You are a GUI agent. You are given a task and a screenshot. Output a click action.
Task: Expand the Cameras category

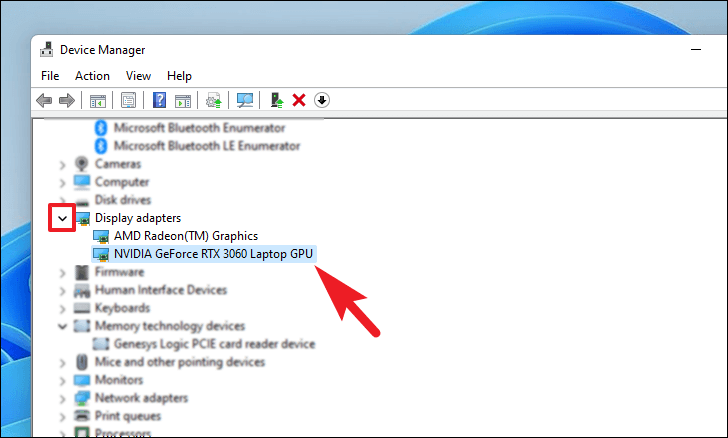tap(63, 164)
